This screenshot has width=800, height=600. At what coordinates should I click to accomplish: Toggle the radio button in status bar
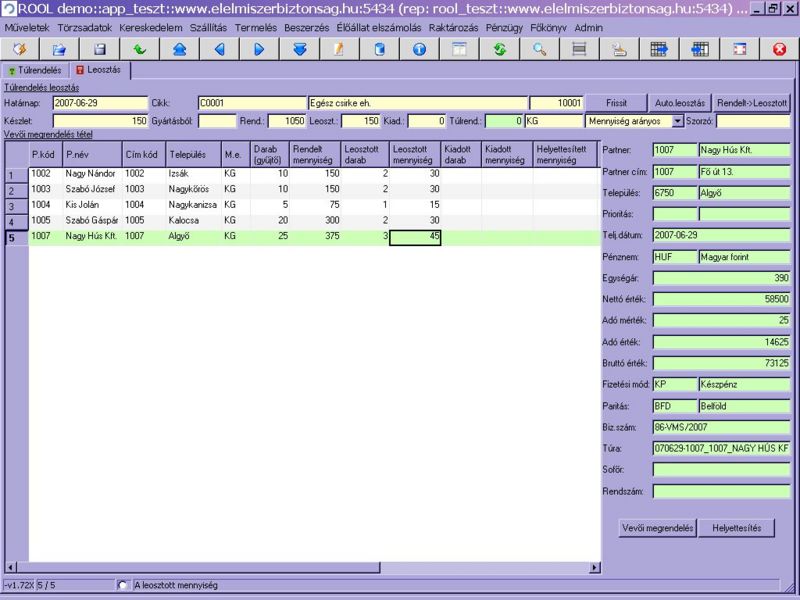(x=123, y=585)
